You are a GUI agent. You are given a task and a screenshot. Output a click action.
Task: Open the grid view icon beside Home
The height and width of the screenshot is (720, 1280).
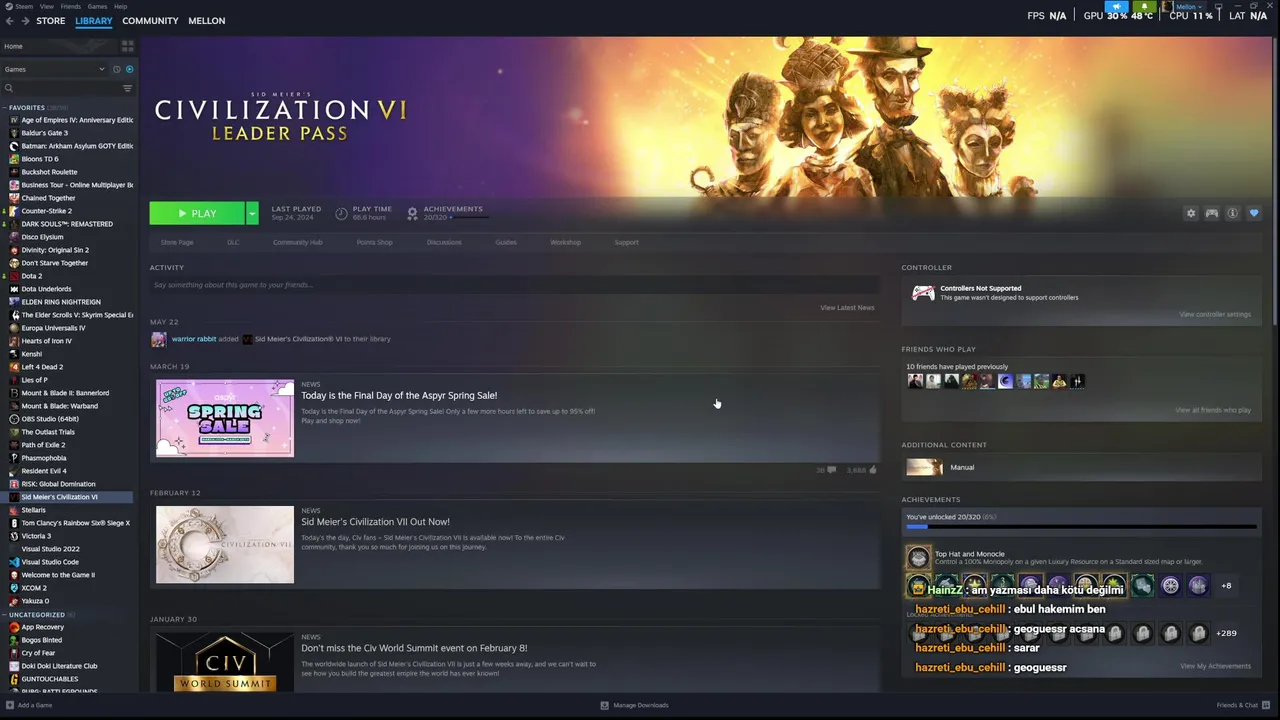(127, 46)
